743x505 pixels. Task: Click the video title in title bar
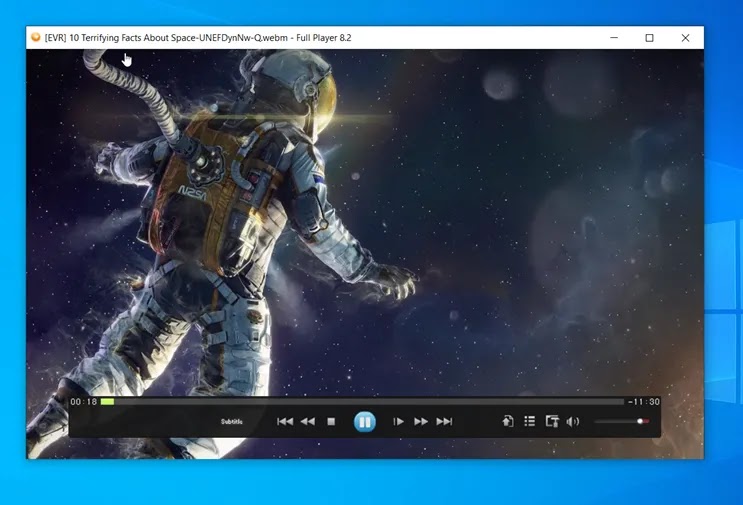point(198,37)
